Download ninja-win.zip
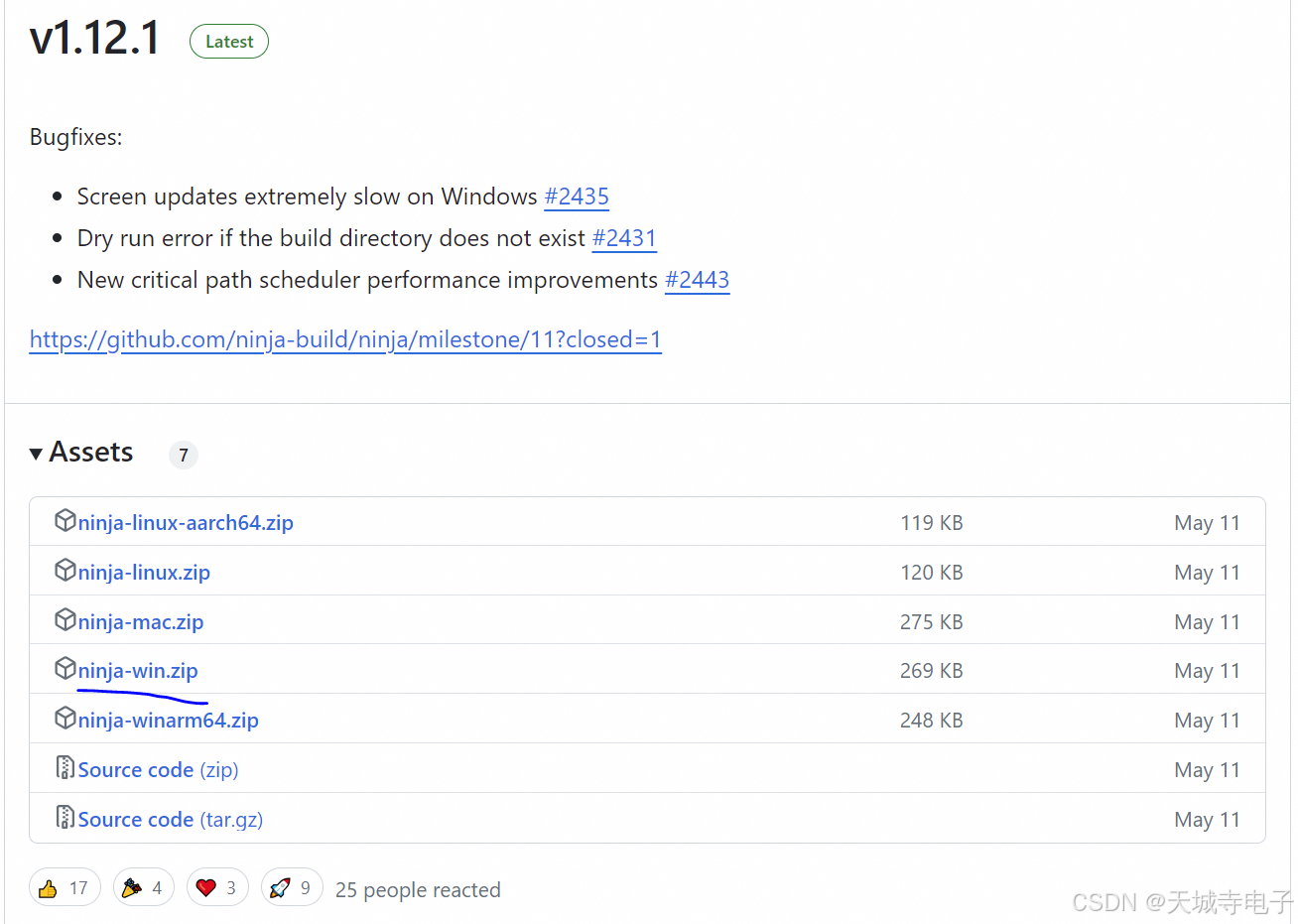 (138, 671)
